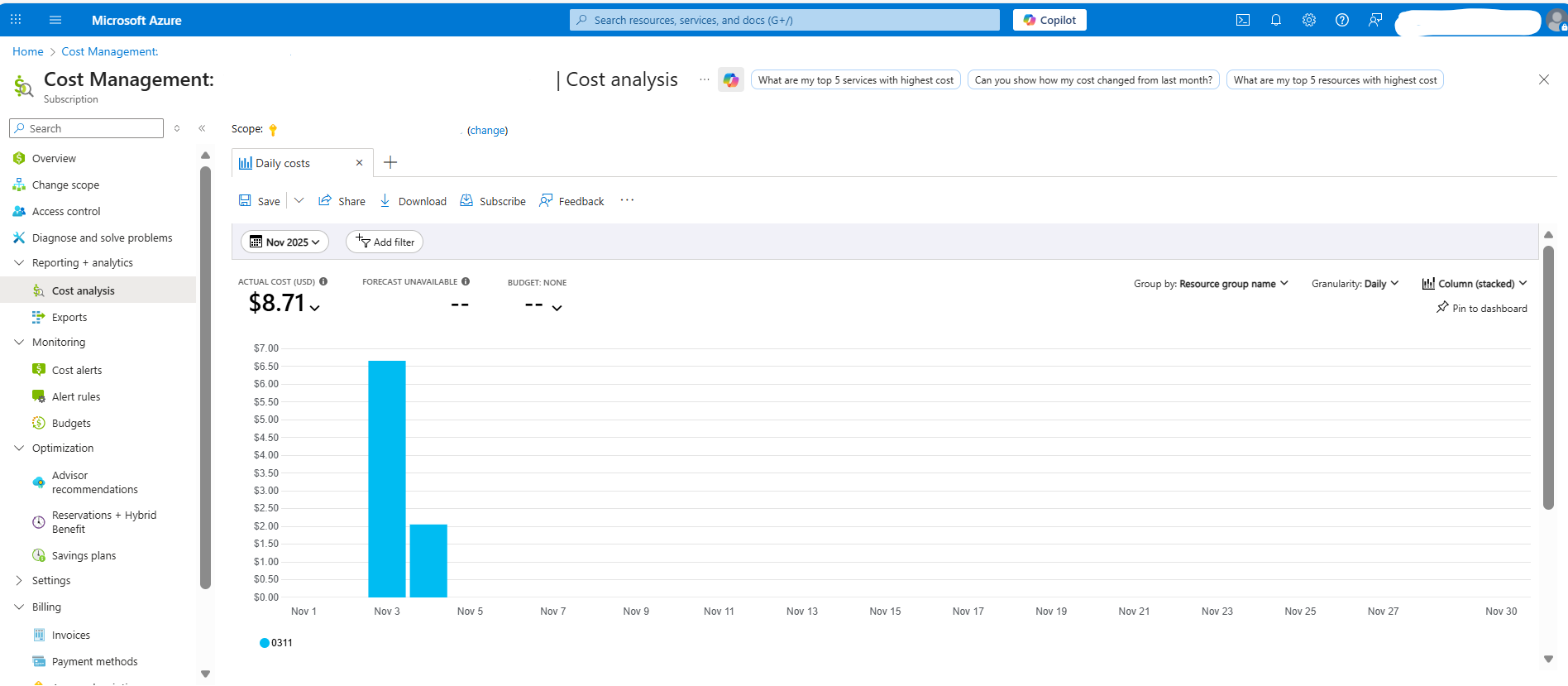Collapse the left sidebar with double chevron

(202, 128)
